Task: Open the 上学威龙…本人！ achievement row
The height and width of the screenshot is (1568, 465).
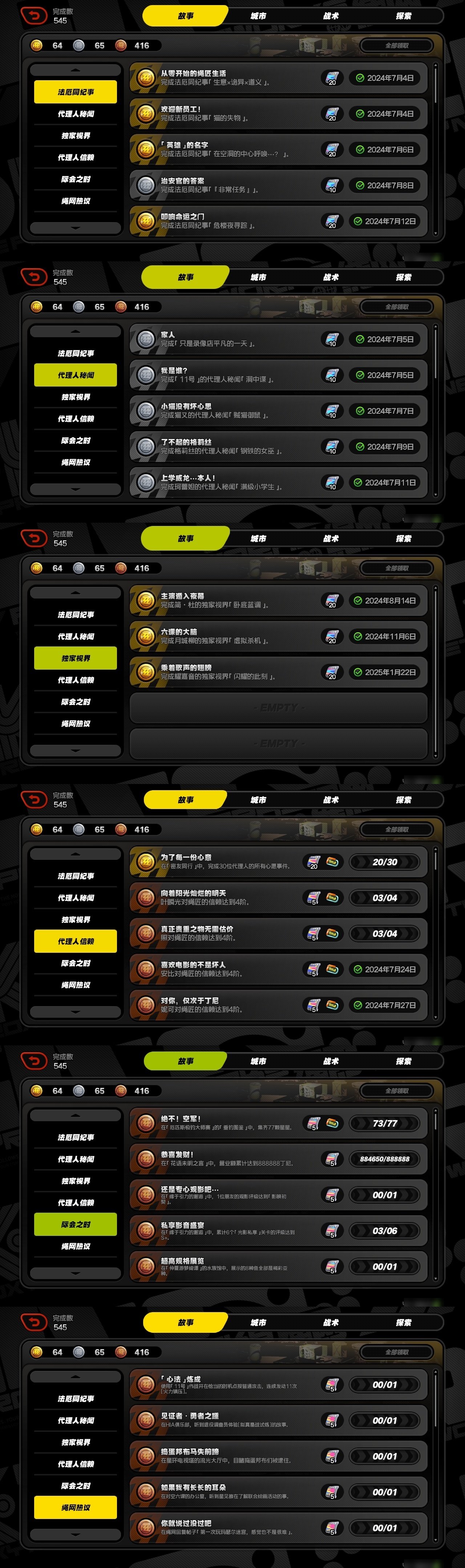Action: tap(279, 483)
